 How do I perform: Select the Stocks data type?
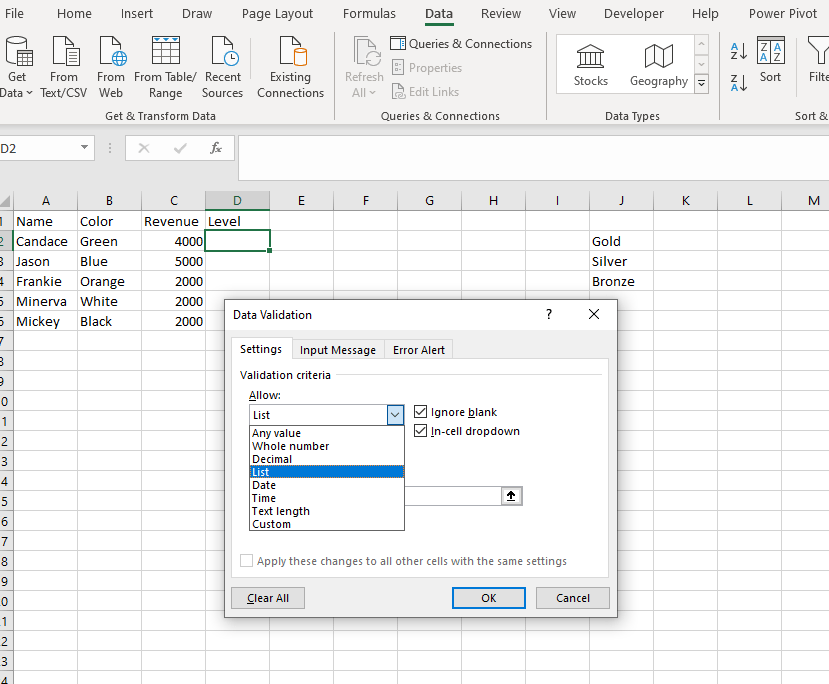(x=591, y=63)
